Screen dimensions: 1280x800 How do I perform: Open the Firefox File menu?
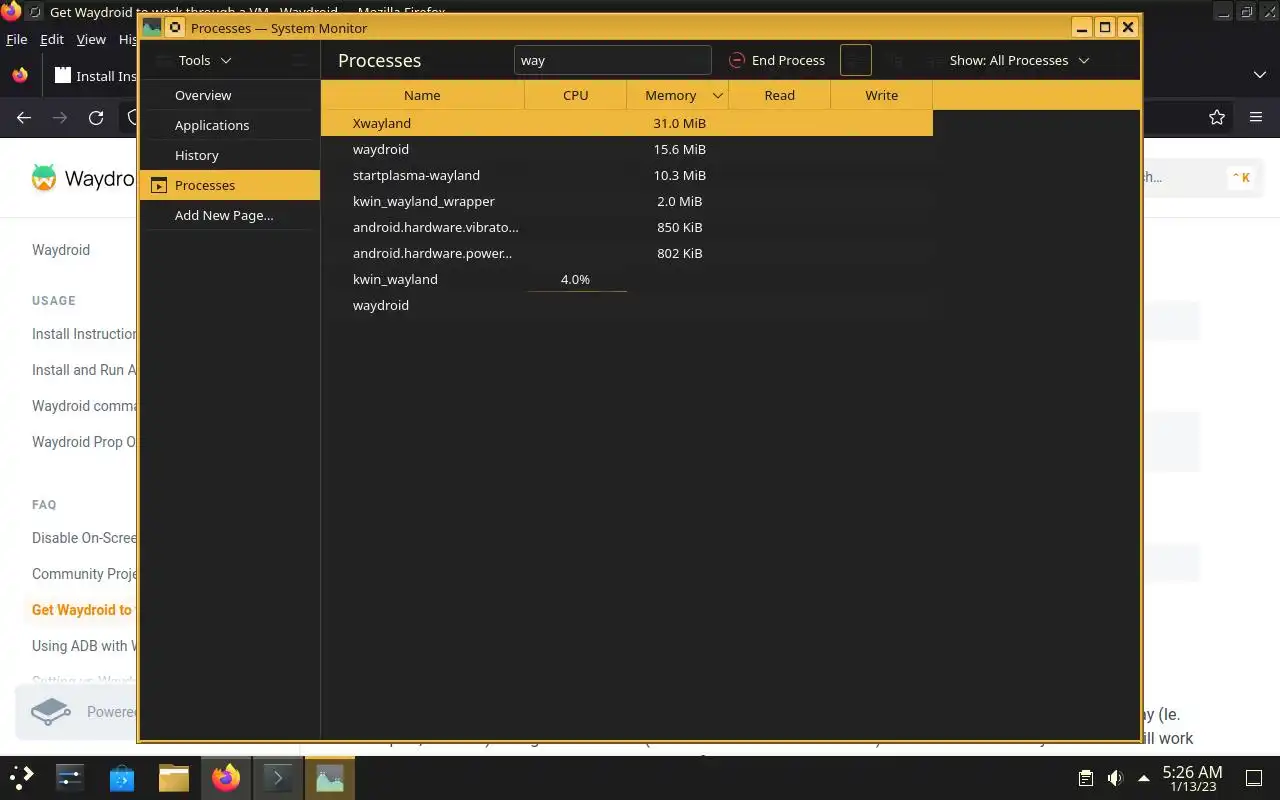pos(16,39)
